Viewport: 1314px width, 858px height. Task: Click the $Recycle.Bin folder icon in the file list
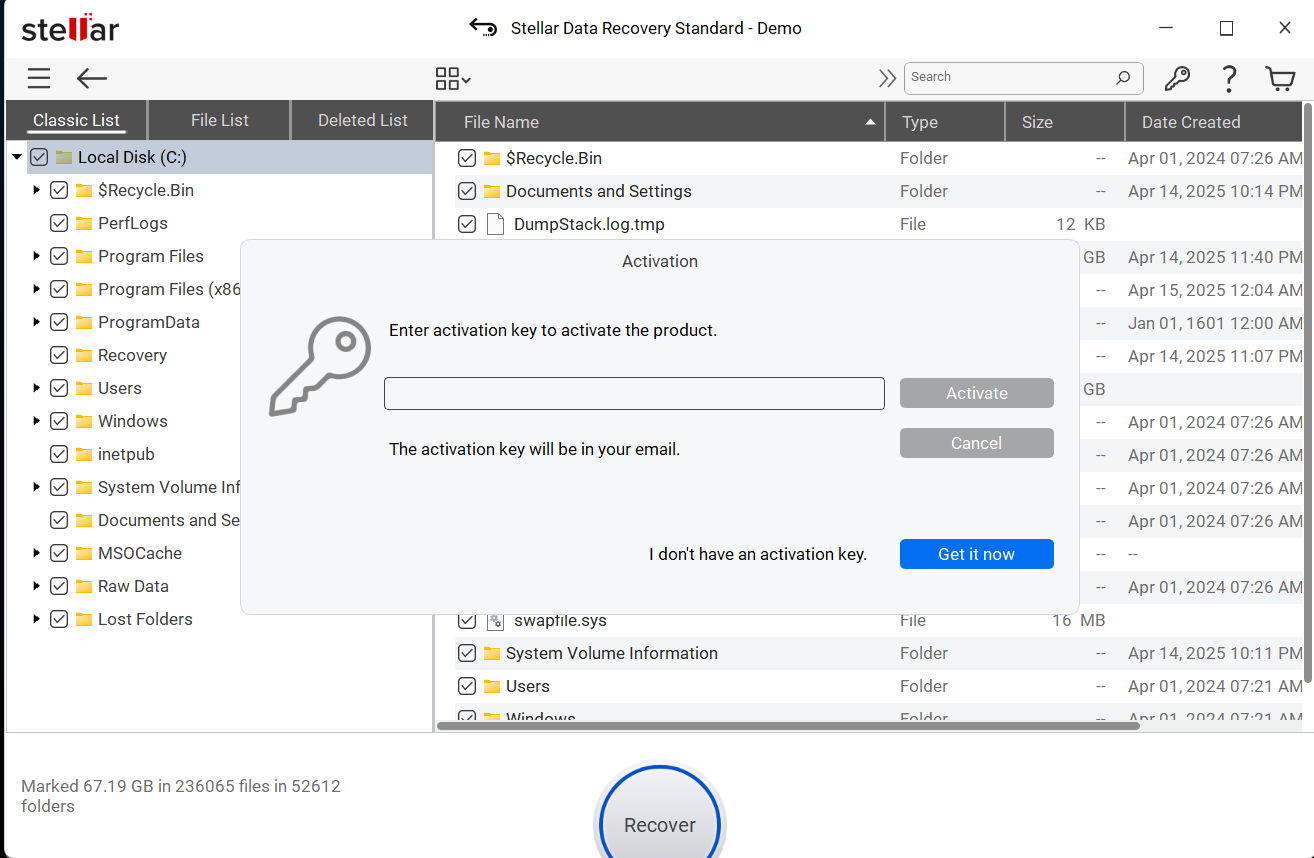coord(491,158)
